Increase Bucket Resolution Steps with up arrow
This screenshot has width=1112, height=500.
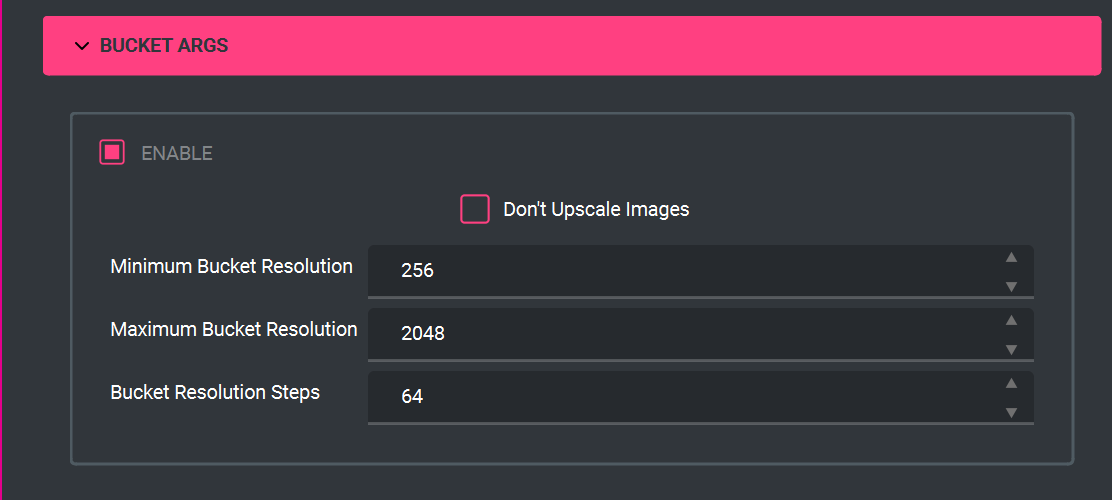(x=1011, y=383)
